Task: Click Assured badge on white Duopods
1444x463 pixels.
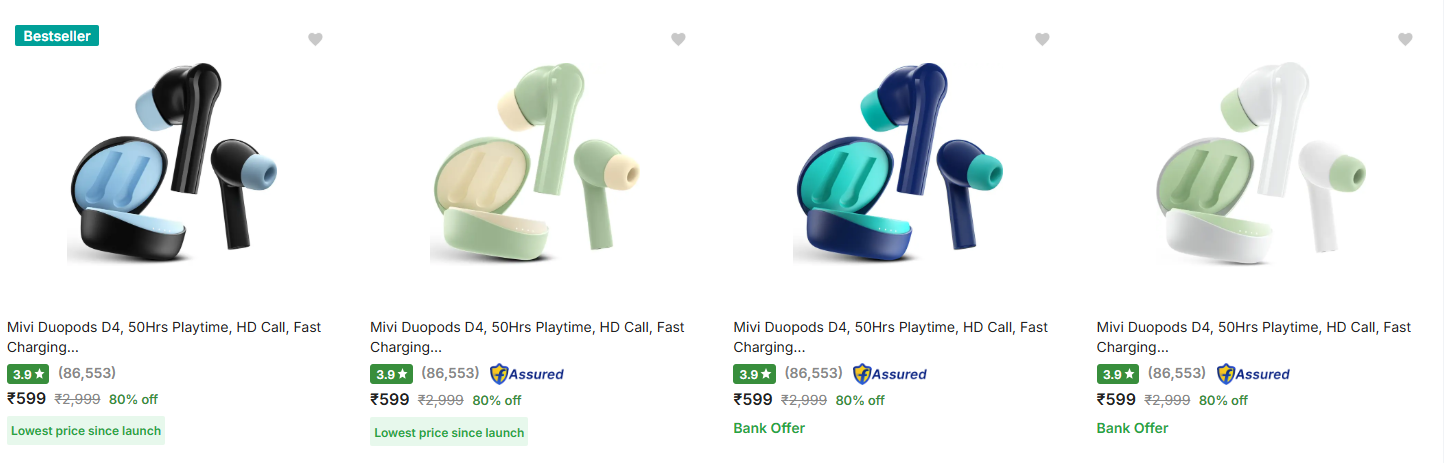Action: [x=1254, y=374]
